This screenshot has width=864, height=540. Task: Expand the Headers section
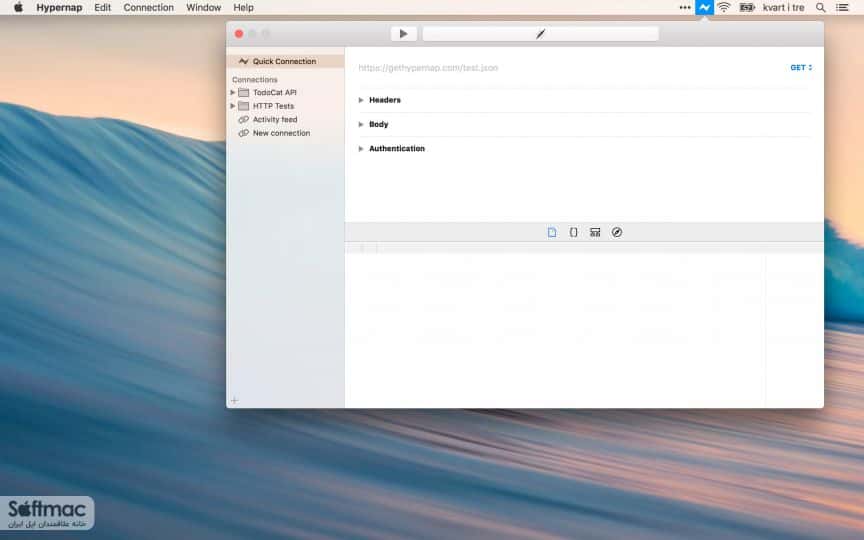click(361, 100)
